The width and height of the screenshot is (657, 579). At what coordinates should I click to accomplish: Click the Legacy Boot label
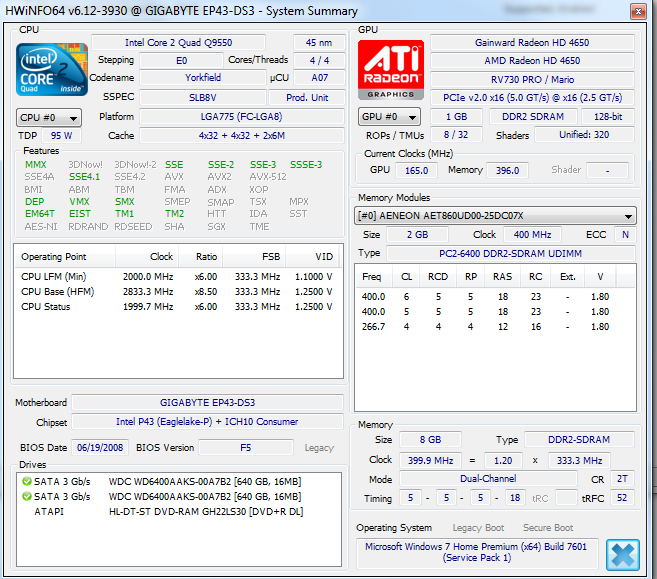[478, 528]
